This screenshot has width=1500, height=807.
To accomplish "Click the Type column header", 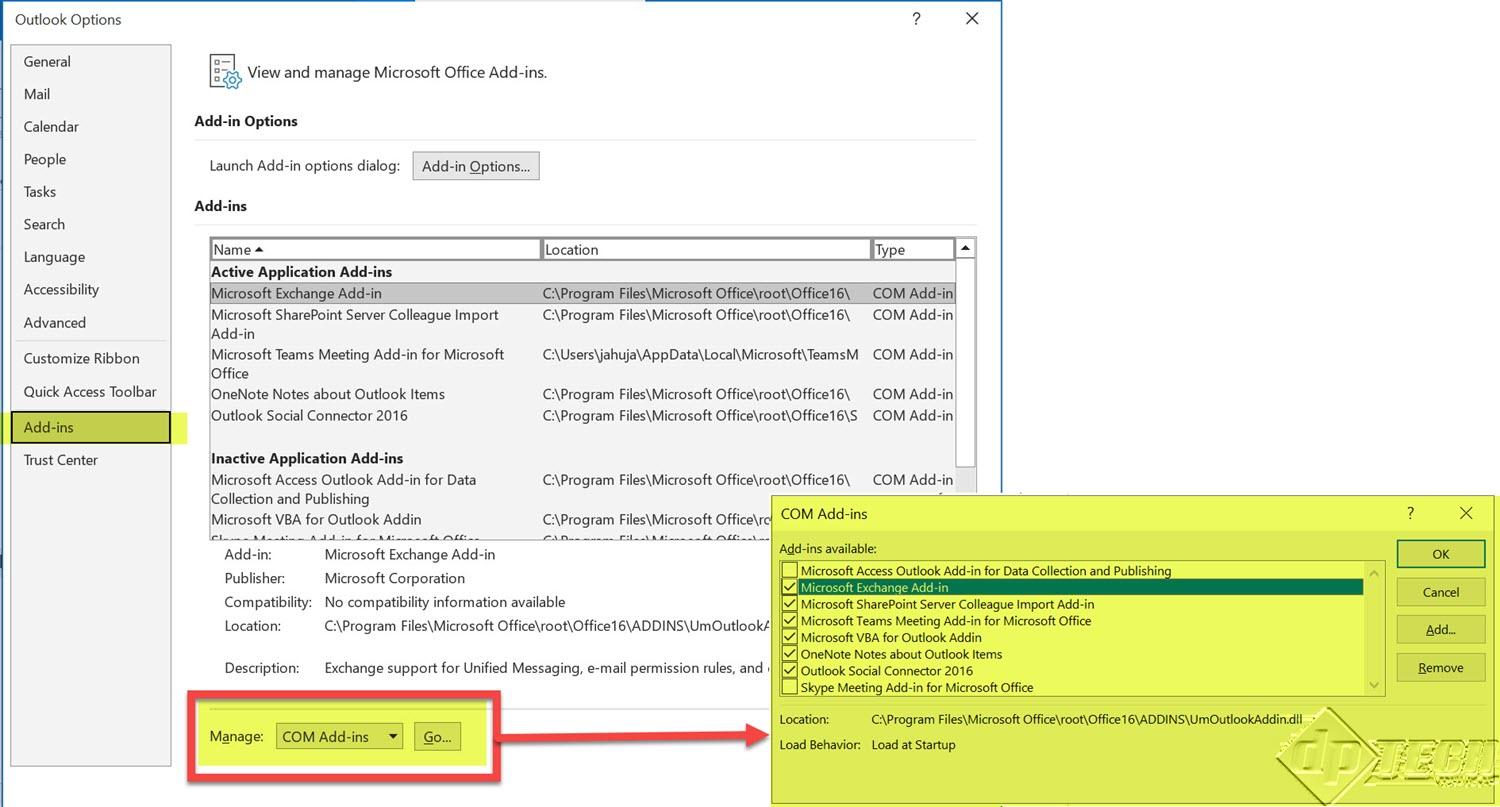I will point(913,249).
